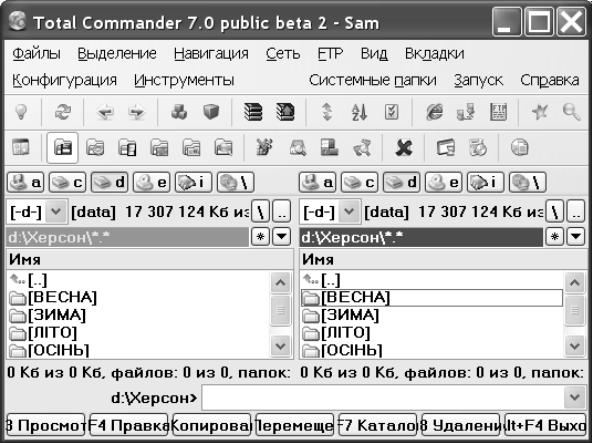
Task: Select drive c in left panel drive bar
Action: point(68,183)
